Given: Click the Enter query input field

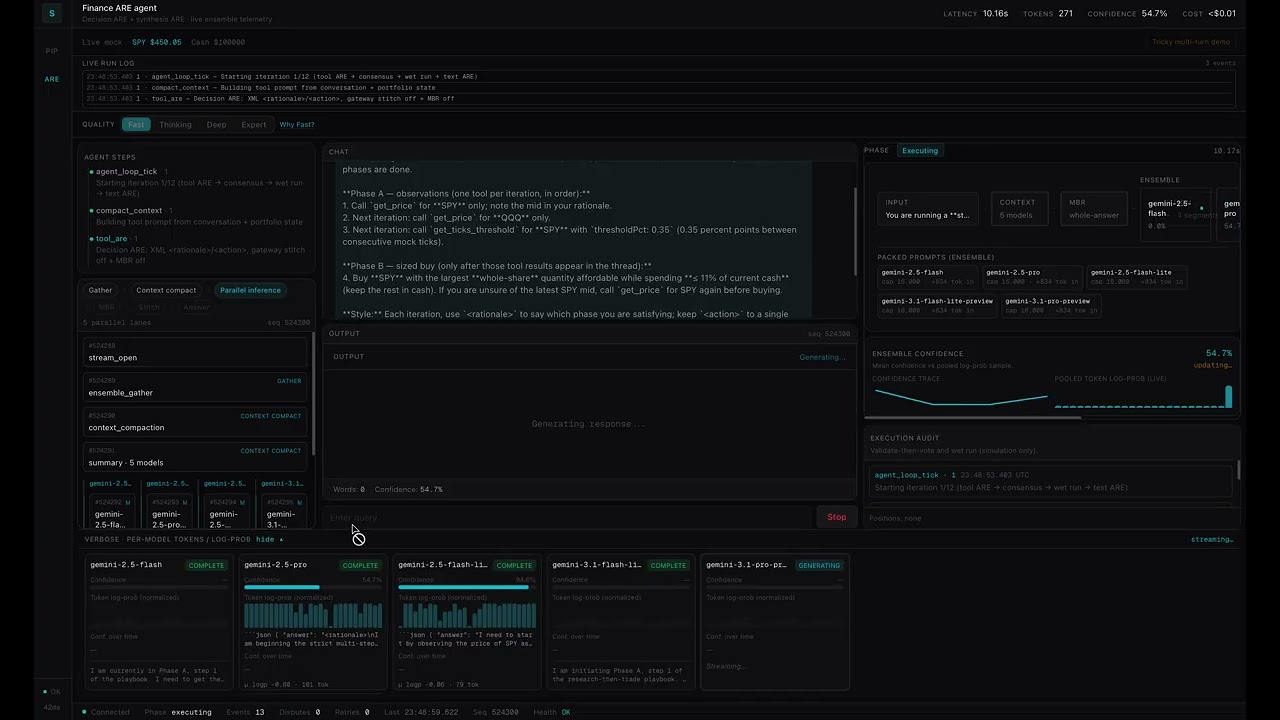Looking at the screenshot, I should (567, 517).
